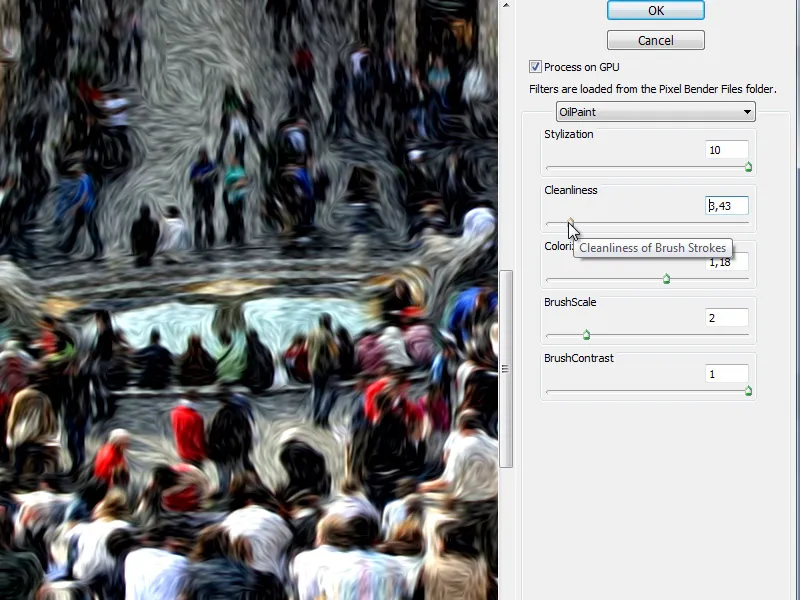Move the BrushScale slider thumb
The height and width of the screenshot is (600, 800).
click(x=586, y=335)
